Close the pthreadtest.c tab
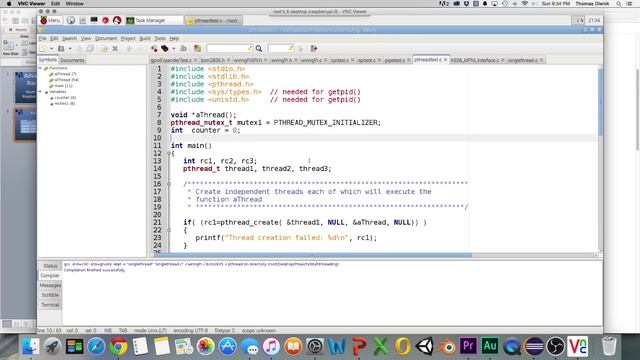 pyautogui.click(x=445, y=60)
